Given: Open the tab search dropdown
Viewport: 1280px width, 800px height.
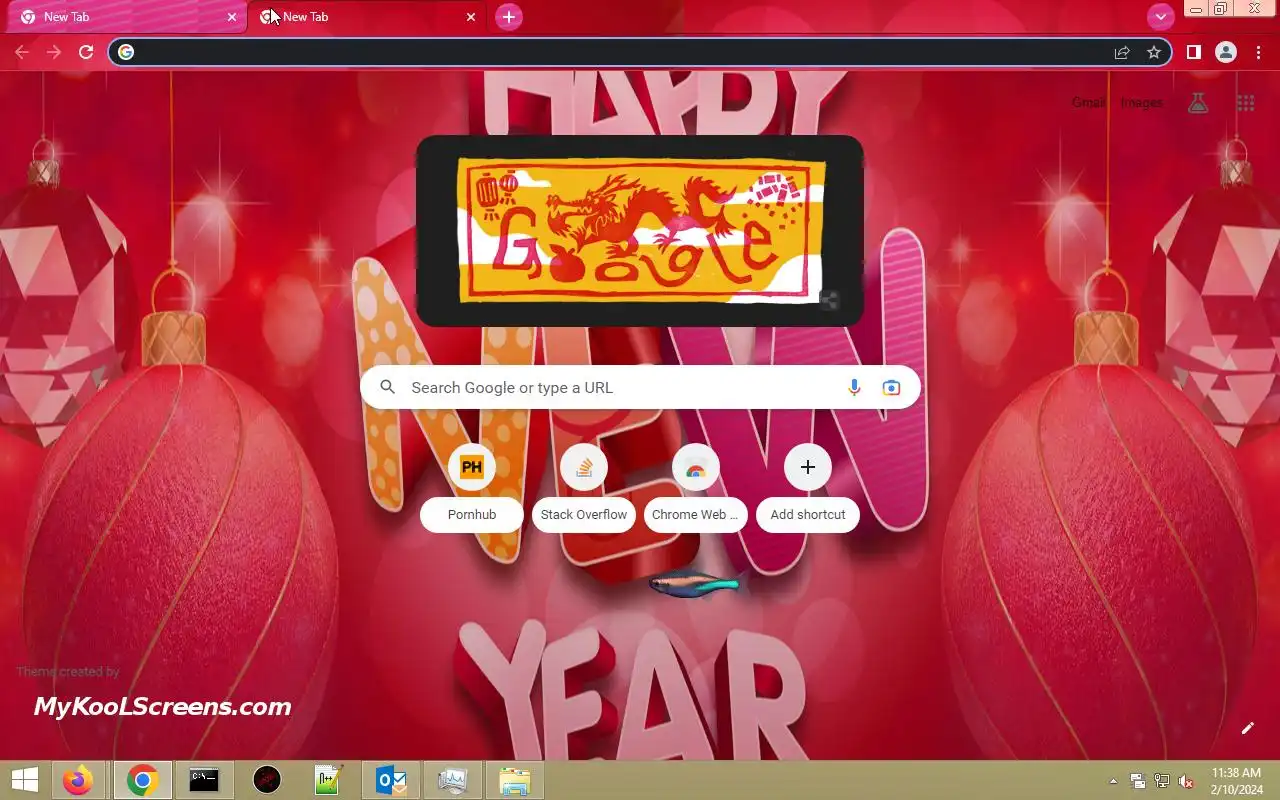Looking at the screenshot, I should (1160, 17).
